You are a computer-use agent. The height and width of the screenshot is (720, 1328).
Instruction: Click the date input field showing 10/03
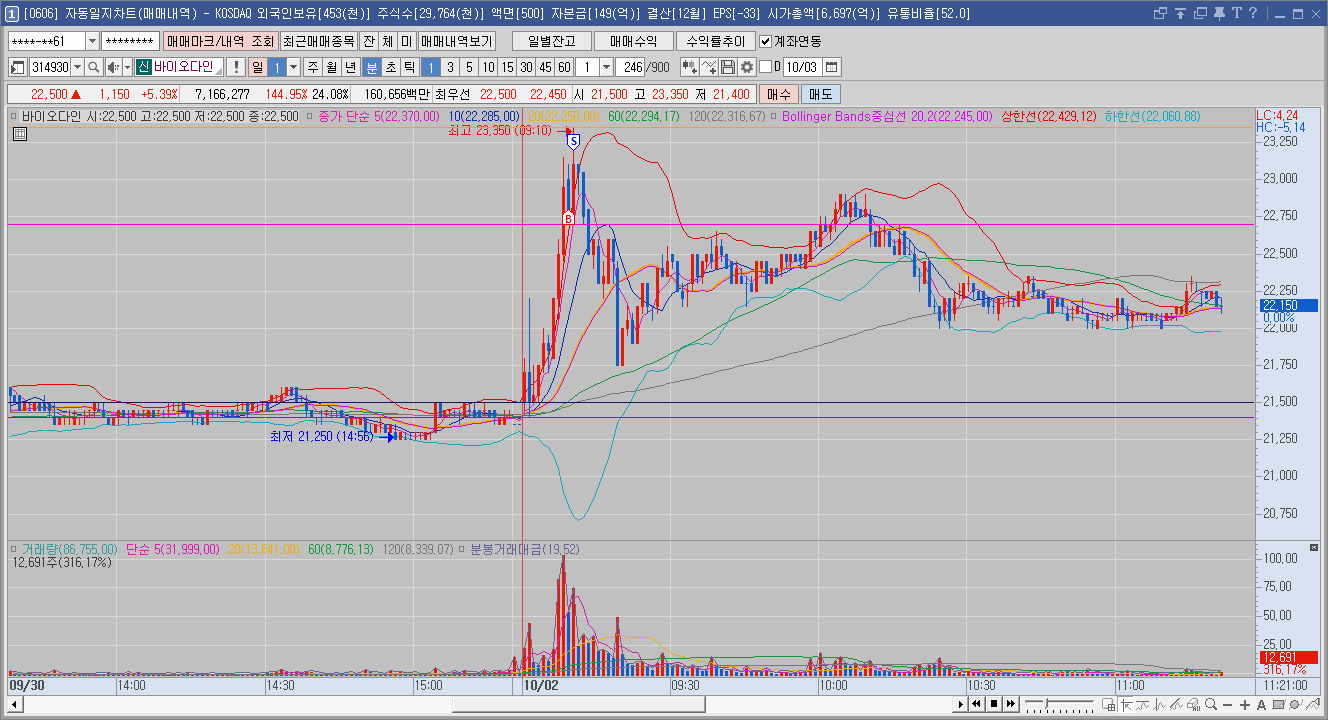coord(803,67)
